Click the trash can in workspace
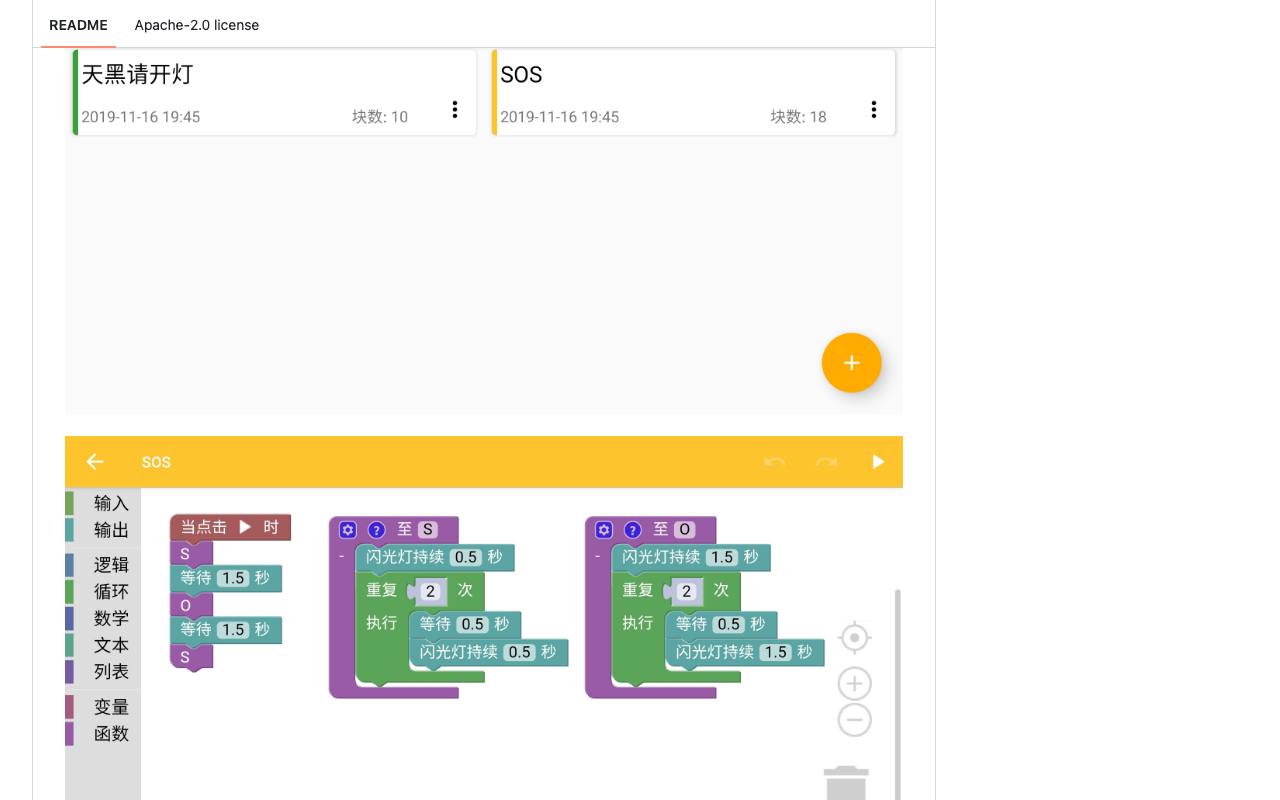 846,783
